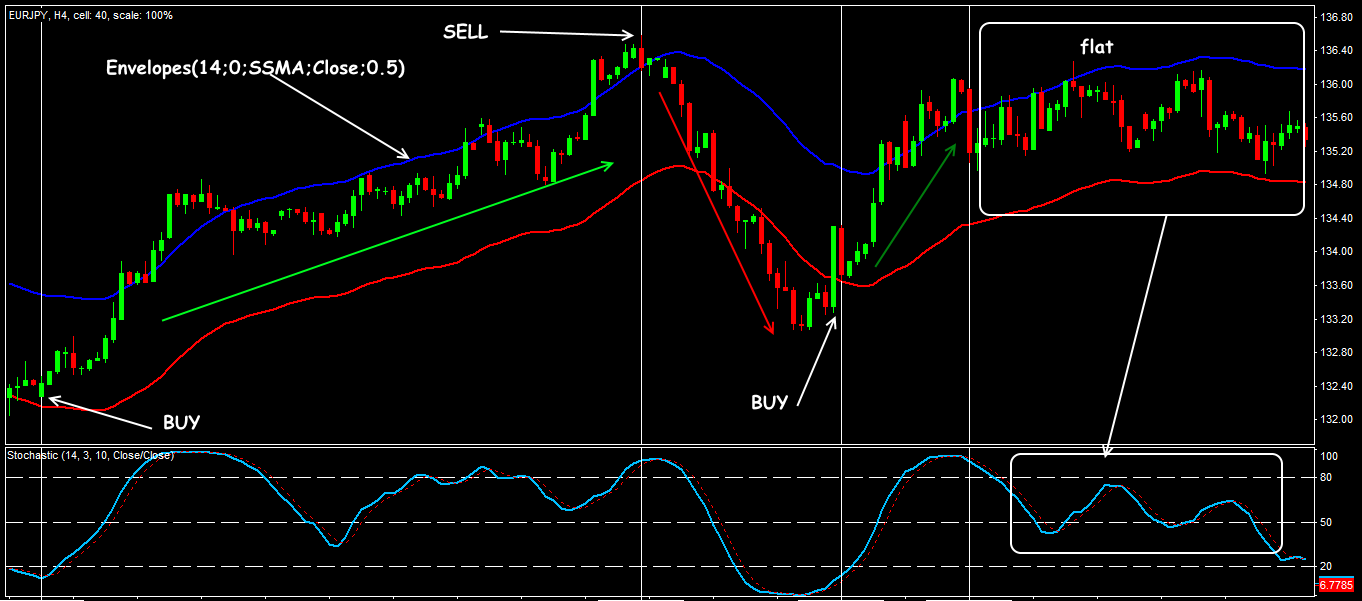Click the SELL annotation label
This screenshot has width=1362, height=601.
(465, 33)
